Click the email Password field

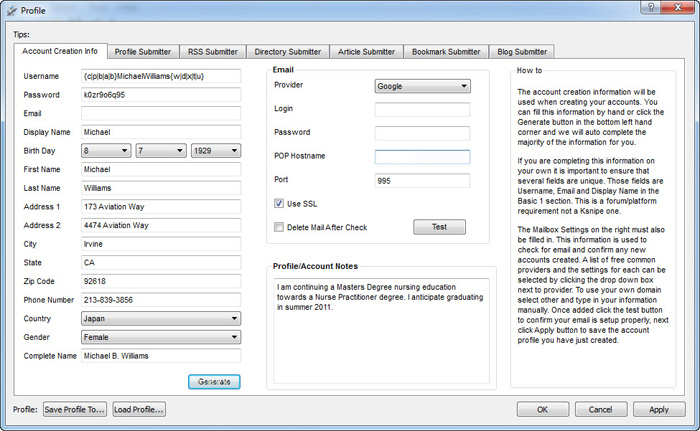(x=422, y=133)
